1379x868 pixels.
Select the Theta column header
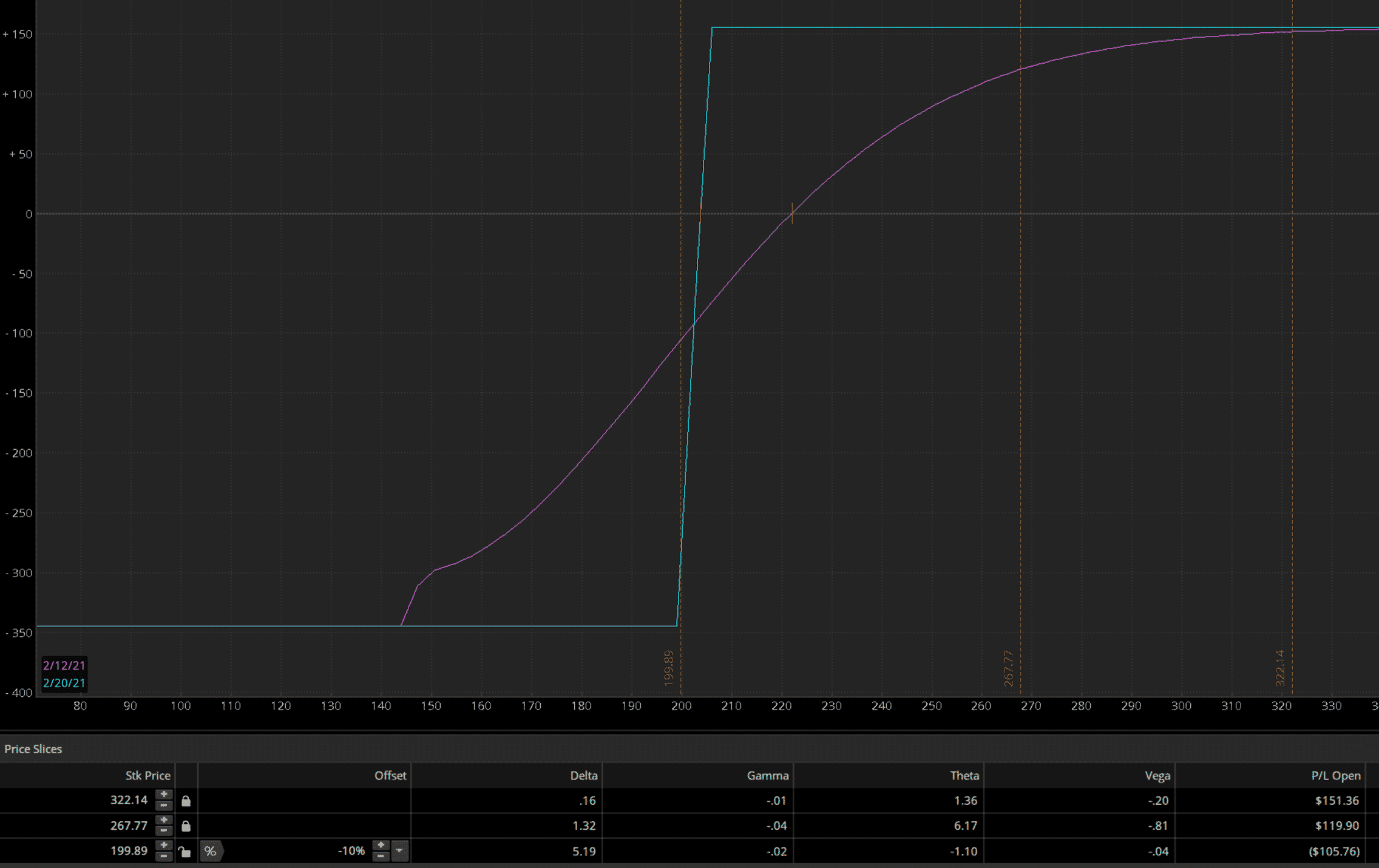pos(964,775)
